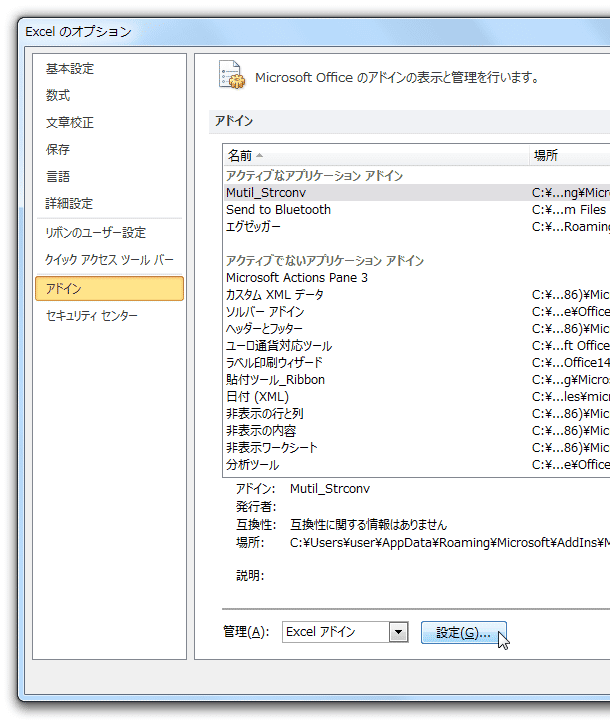Image resolution: width=610 pixels, height=722 pixels.
Task: Select 非表示ワークシート add-in
Action: click(x=417, y=448)
